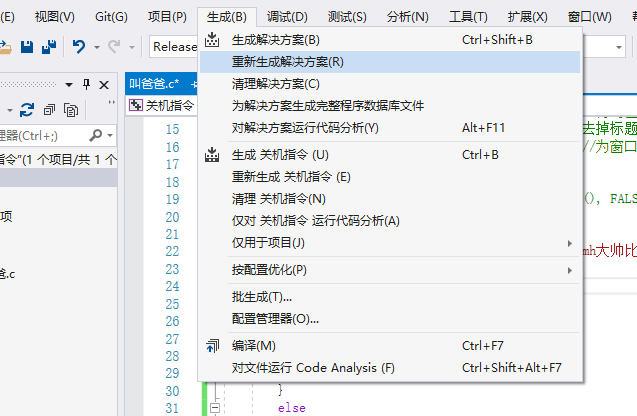Open the Redo history dropdown arrow
This screenshot has width=637, height=416.
click(x=132, y=48)
